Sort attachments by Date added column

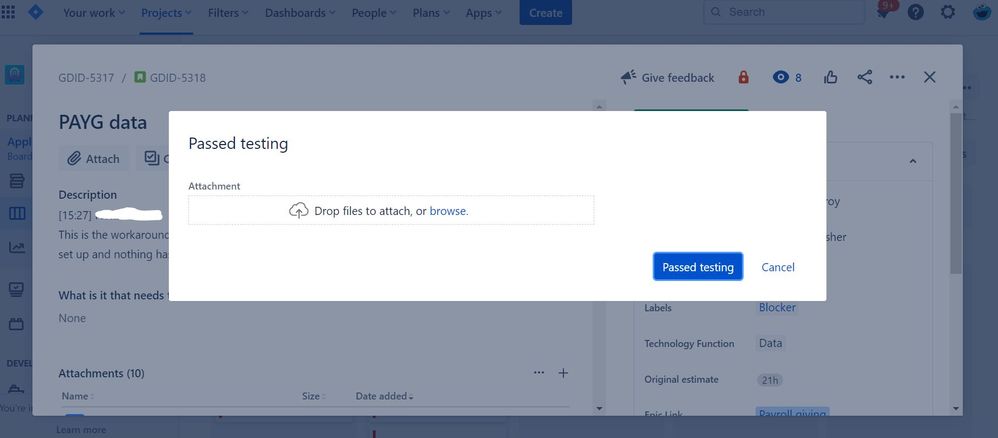click(x=384, y=396)
